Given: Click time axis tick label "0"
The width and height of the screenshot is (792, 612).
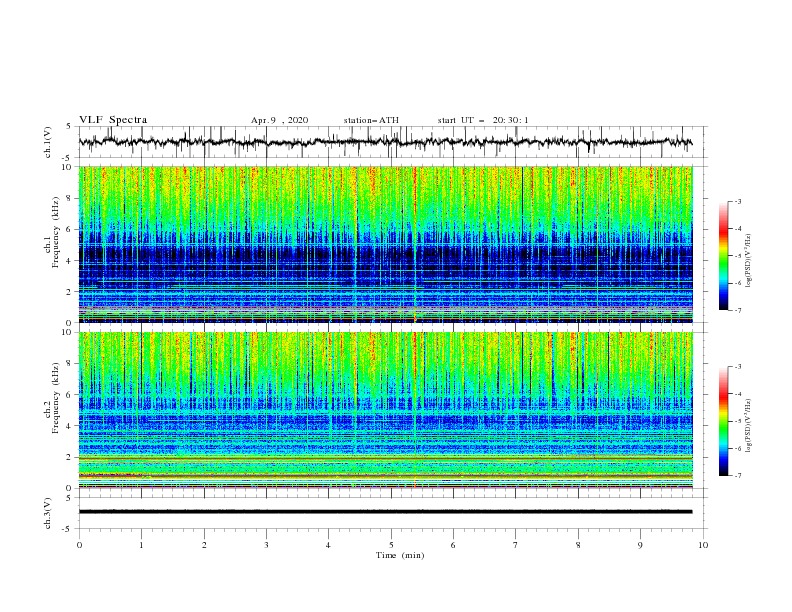Looking at the screenshot, I should [x=79, y=545].
